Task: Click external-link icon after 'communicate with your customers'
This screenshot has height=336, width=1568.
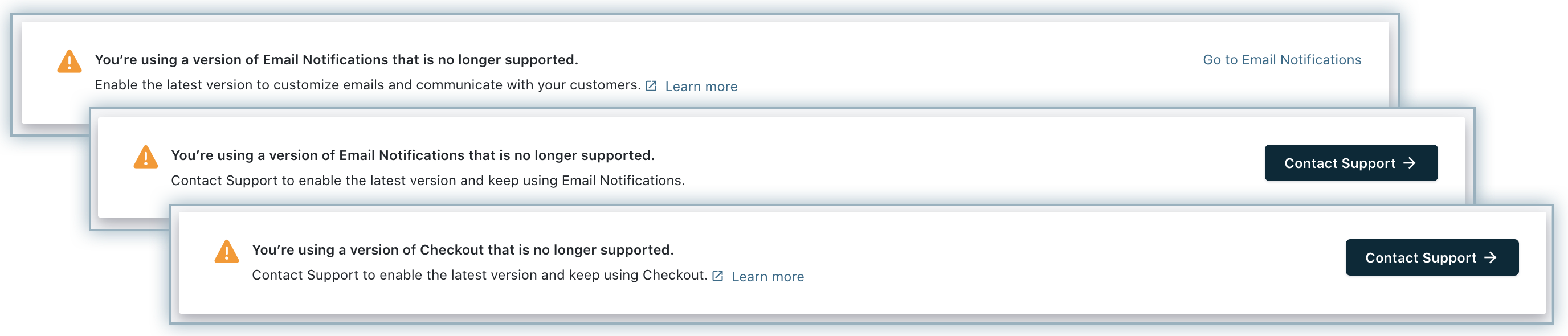Action: click(x=651, y=86)
